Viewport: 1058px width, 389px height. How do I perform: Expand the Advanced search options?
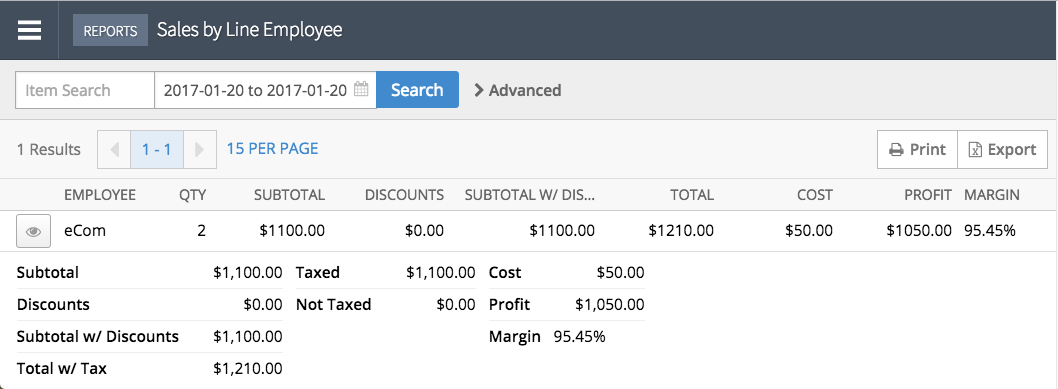(x=518, y=90)
